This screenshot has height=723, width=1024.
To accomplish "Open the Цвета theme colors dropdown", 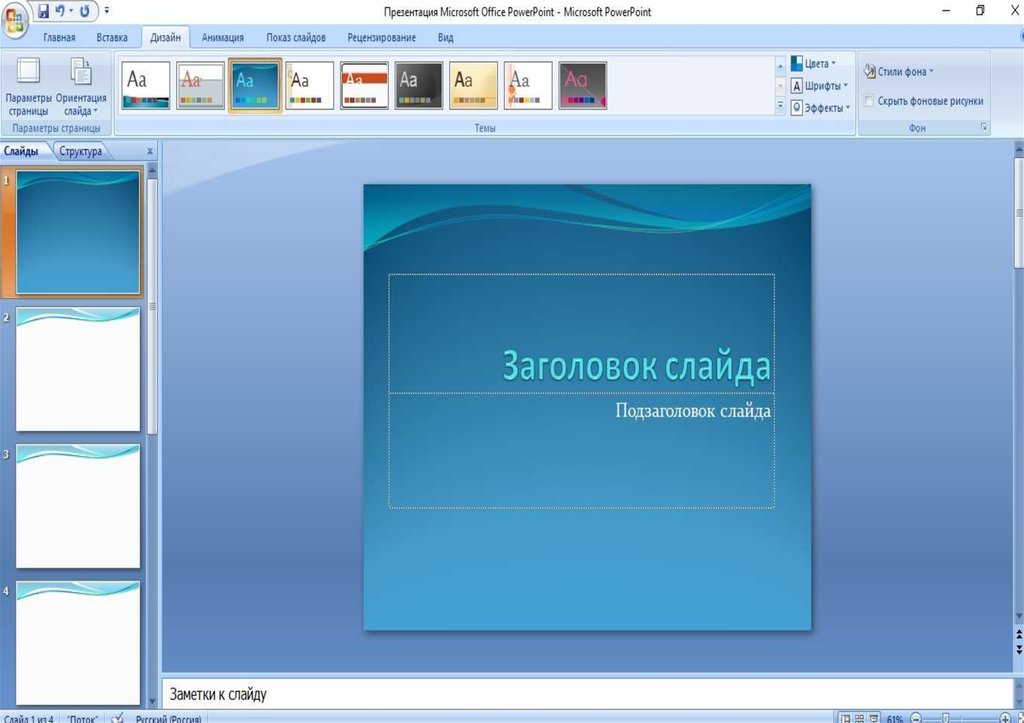I will (814, 63).
